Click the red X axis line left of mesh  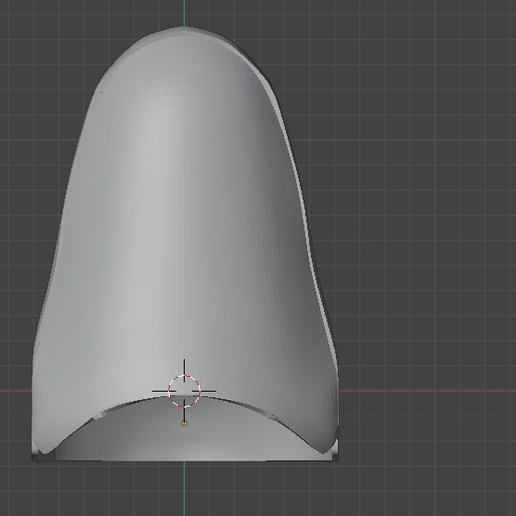coord(16,391)
